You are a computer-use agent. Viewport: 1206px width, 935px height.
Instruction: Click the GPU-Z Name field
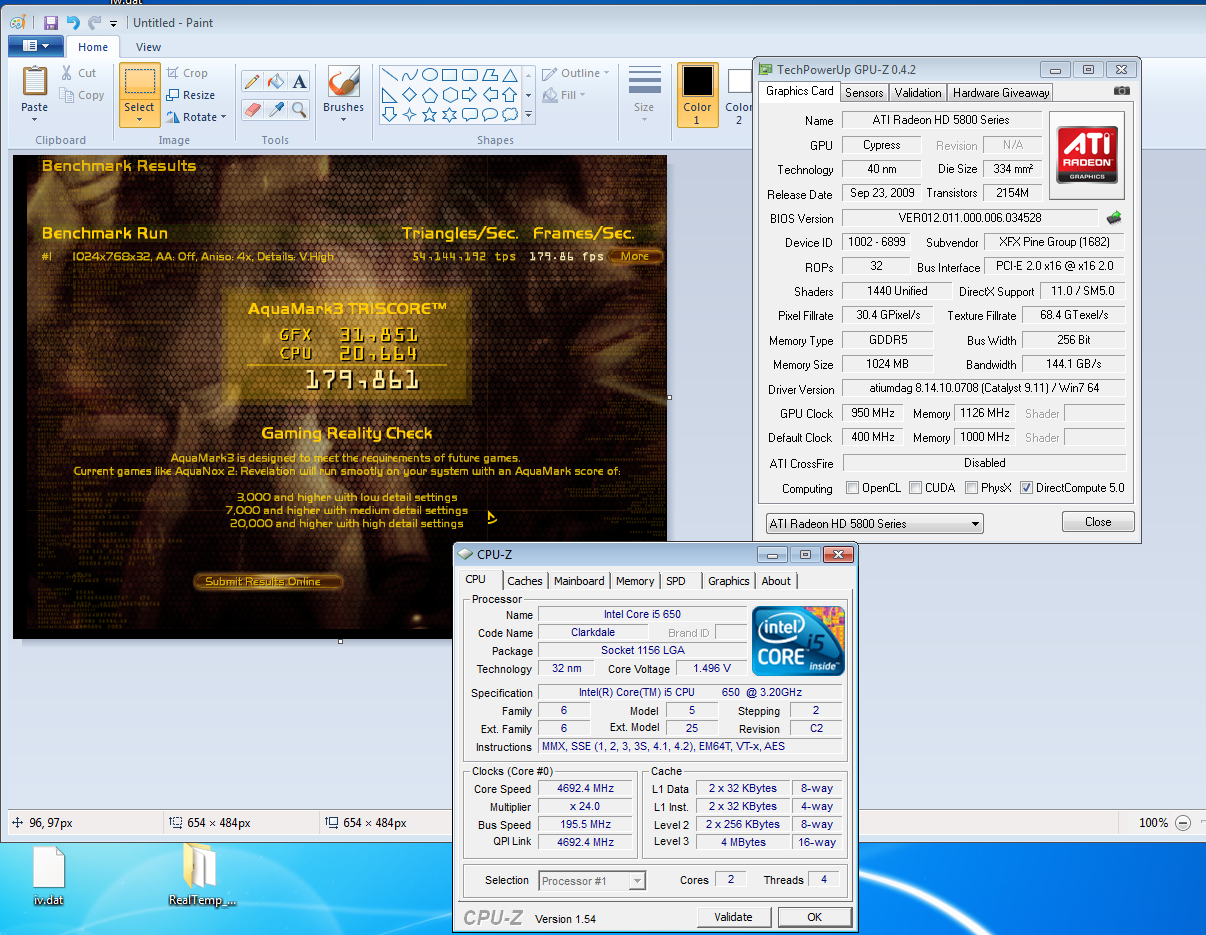[942, 120]
